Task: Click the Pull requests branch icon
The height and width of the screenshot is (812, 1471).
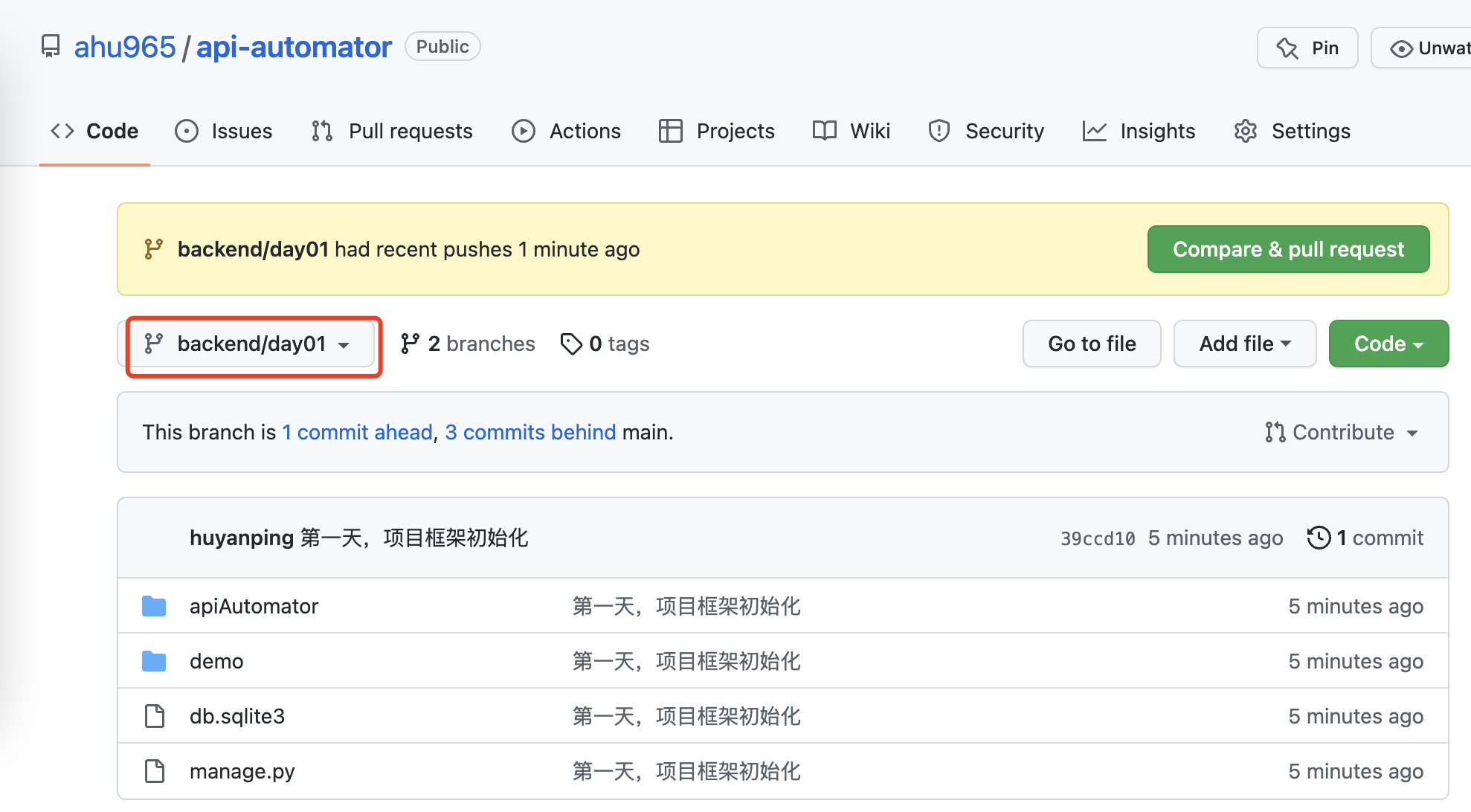Action: click(x=322, y=131)
